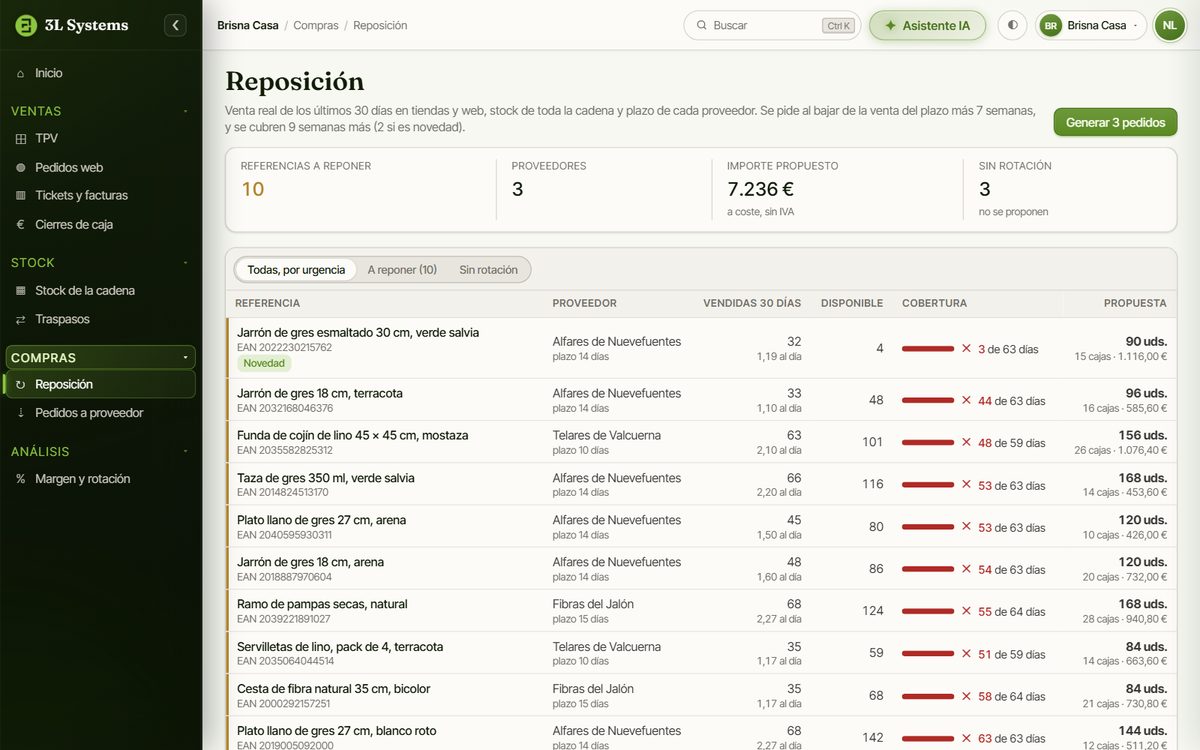The height and width of the screenshot is (750, 1200).
Task: Open the NL user avatar menu
Action: (x=1169, y=25)
